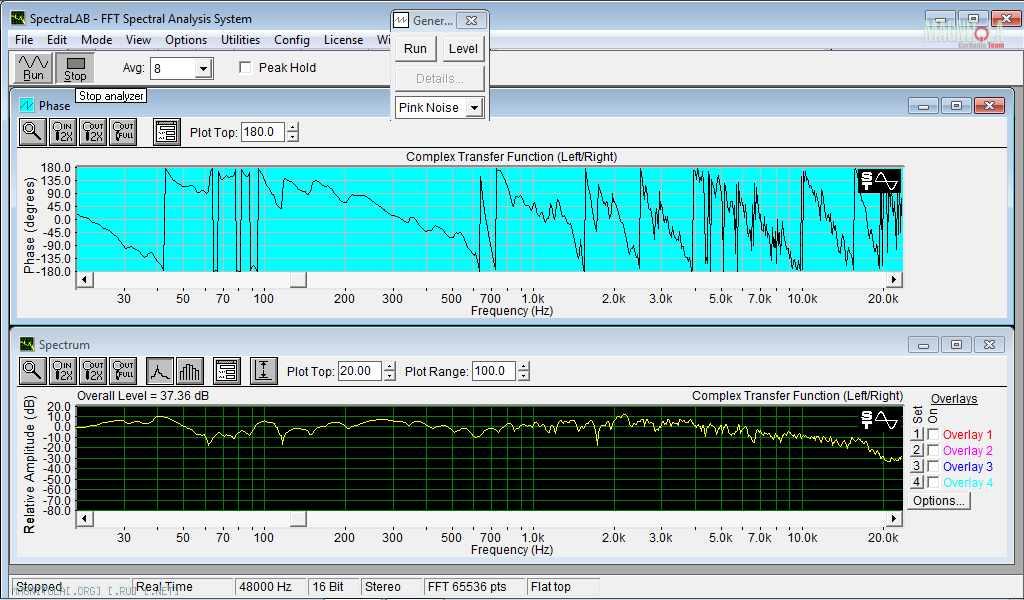This screenshot has height=600, width=1024.
Task: Click Set overlay 4 button
Action: pyautogui.click(x=917, y=482)
